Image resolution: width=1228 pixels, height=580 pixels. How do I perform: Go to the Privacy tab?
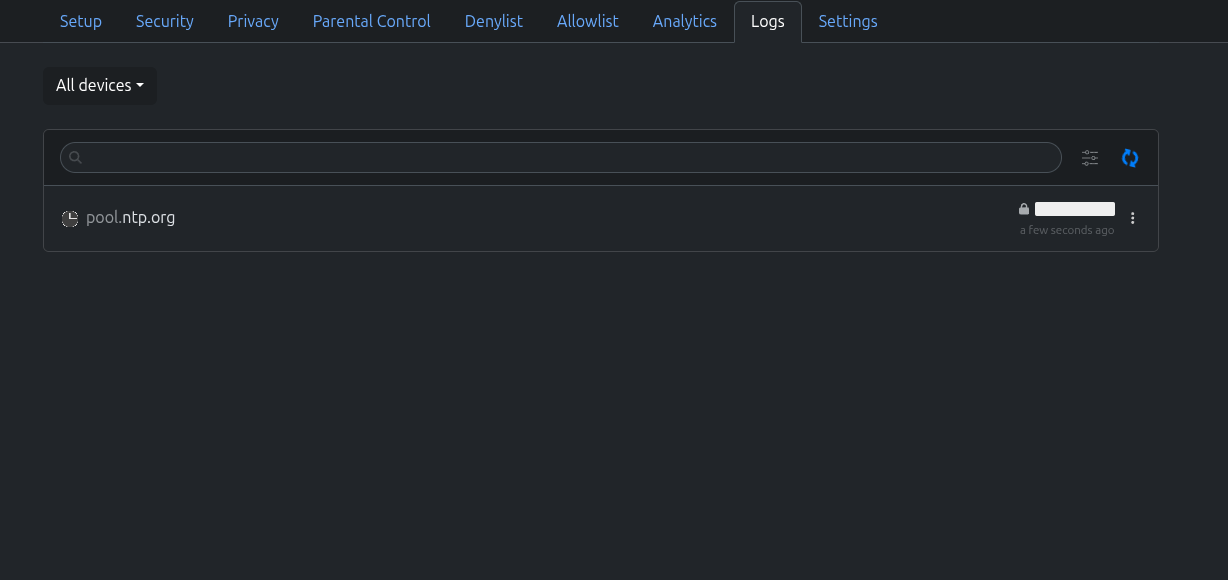253,21
